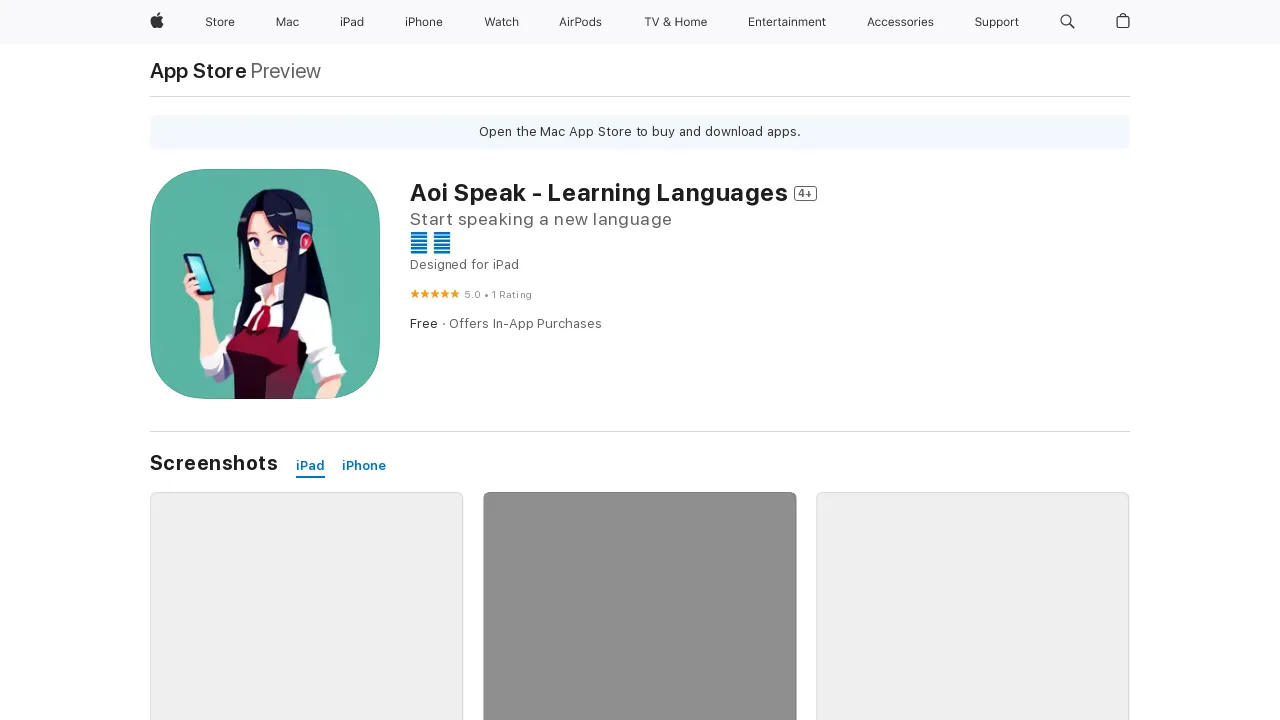Open the Mac menu
1280x720 pixels.
tap(287, 22)
